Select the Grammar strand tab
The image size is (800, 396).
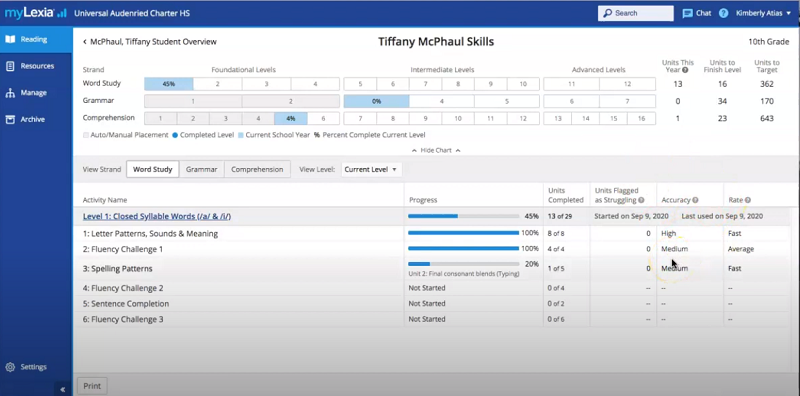[x=202, y=169]
